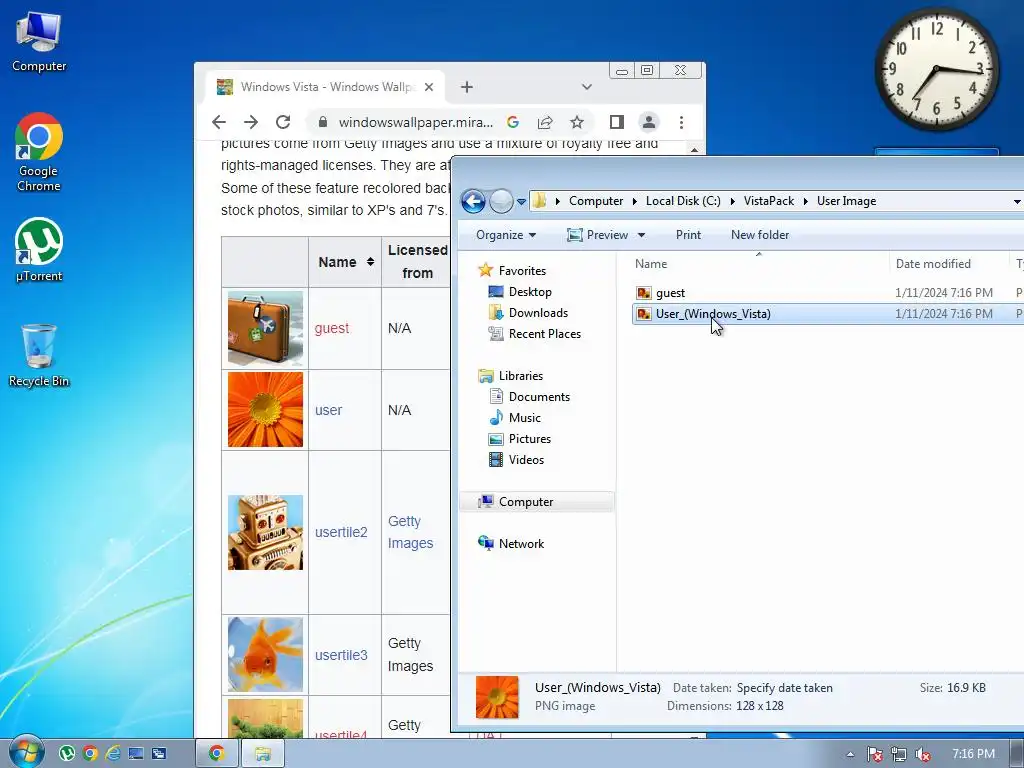The width and height of the screenshot is (1024, 768).
Task: Click Explorer Back navigation button
Action: (473, 201)
